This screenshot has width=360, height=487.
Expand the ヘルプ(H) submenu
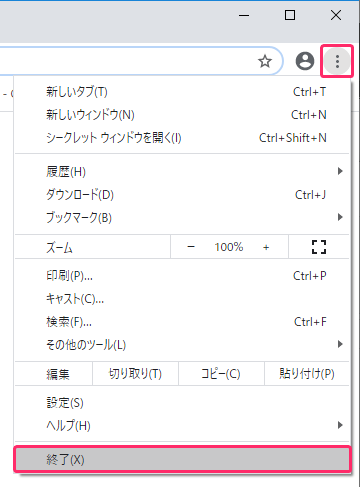182,425
